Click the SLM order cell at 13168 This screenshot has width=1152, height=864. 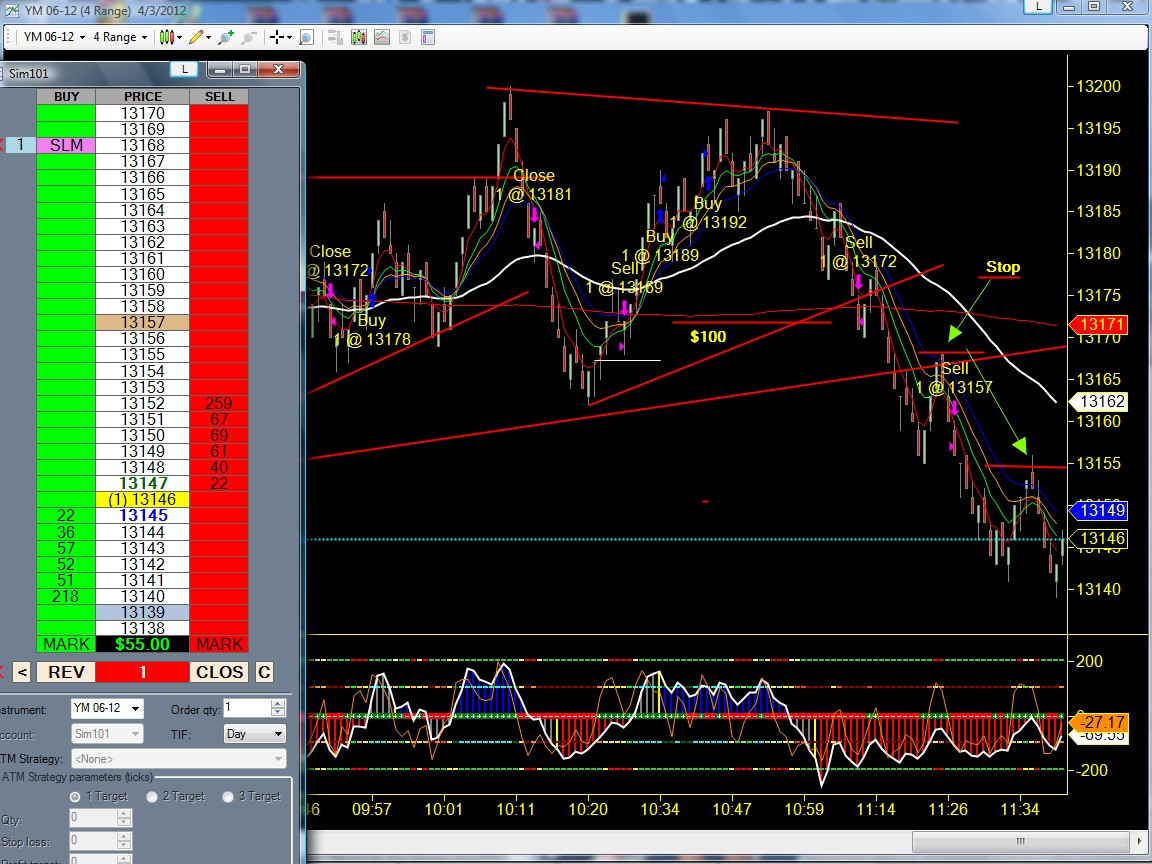pos(66,145)
